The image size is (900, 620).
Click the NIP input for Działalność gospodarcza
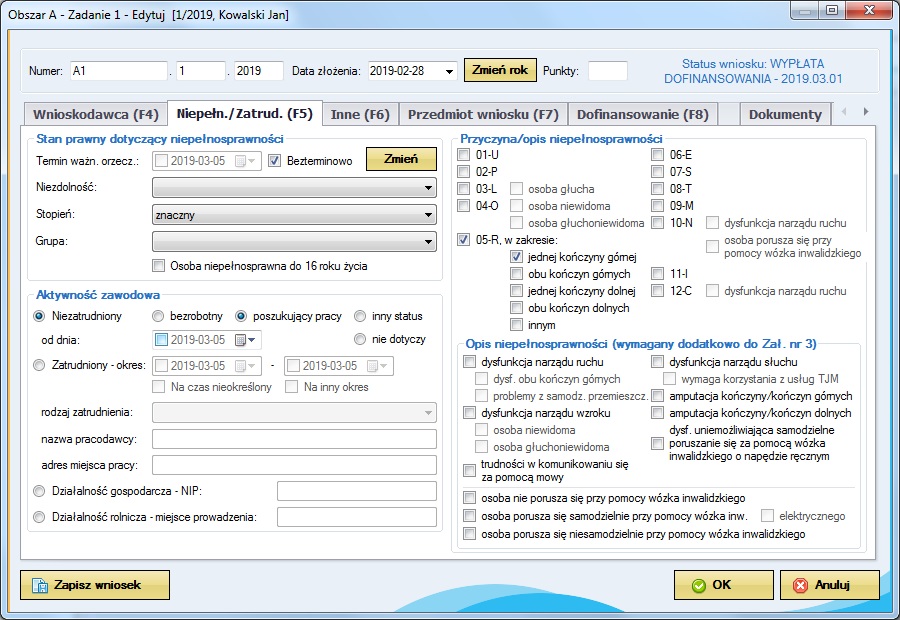click(x=356, y=491)
